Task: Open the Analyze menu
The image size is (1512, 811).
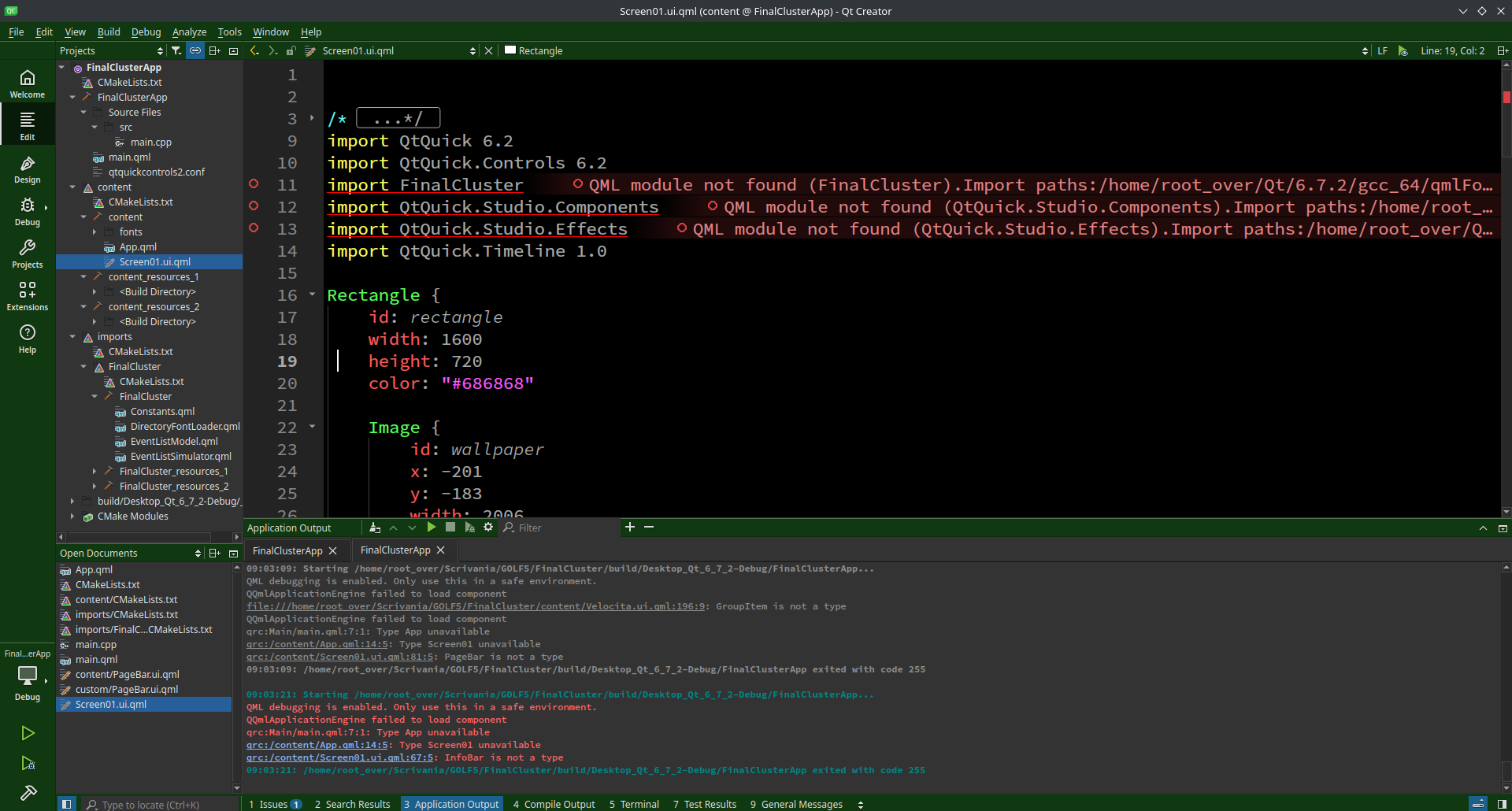Action: (x=189, y=31)
